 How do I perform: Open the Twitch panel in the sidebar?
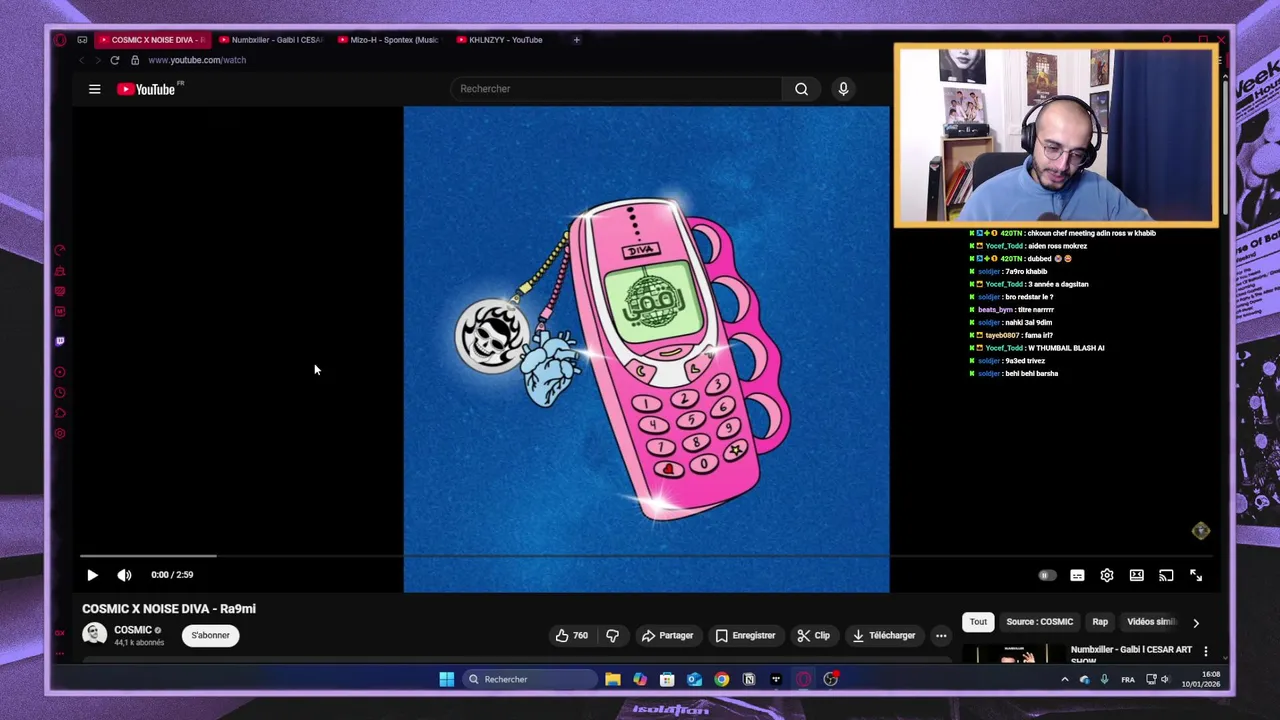[x=60, y=341]
